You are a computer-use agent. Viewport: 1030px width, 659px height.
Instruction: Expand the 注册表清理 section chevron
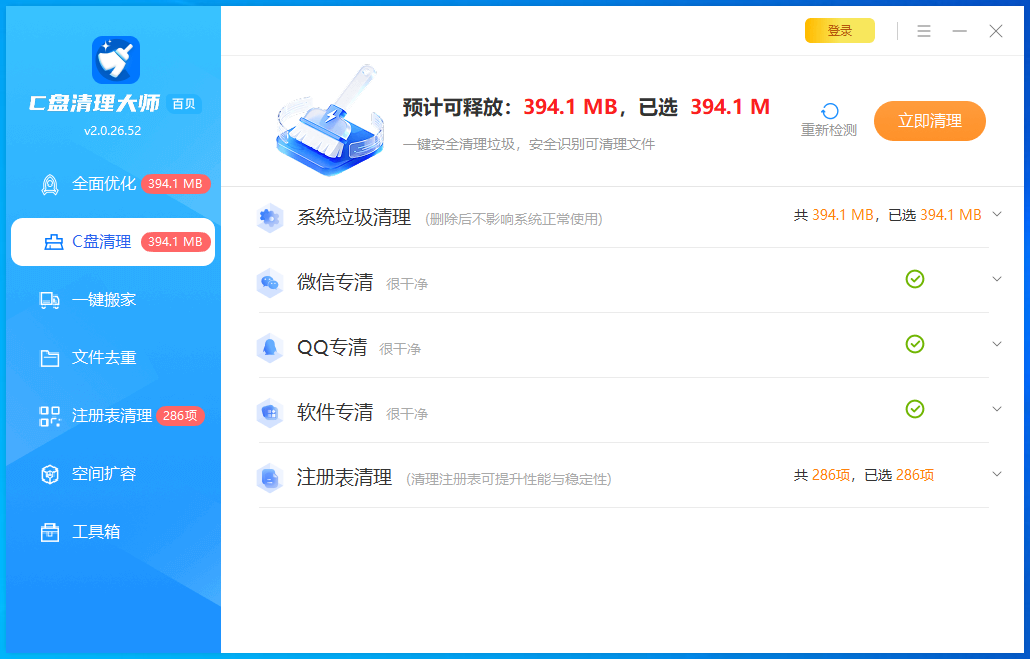pos(996,474)
